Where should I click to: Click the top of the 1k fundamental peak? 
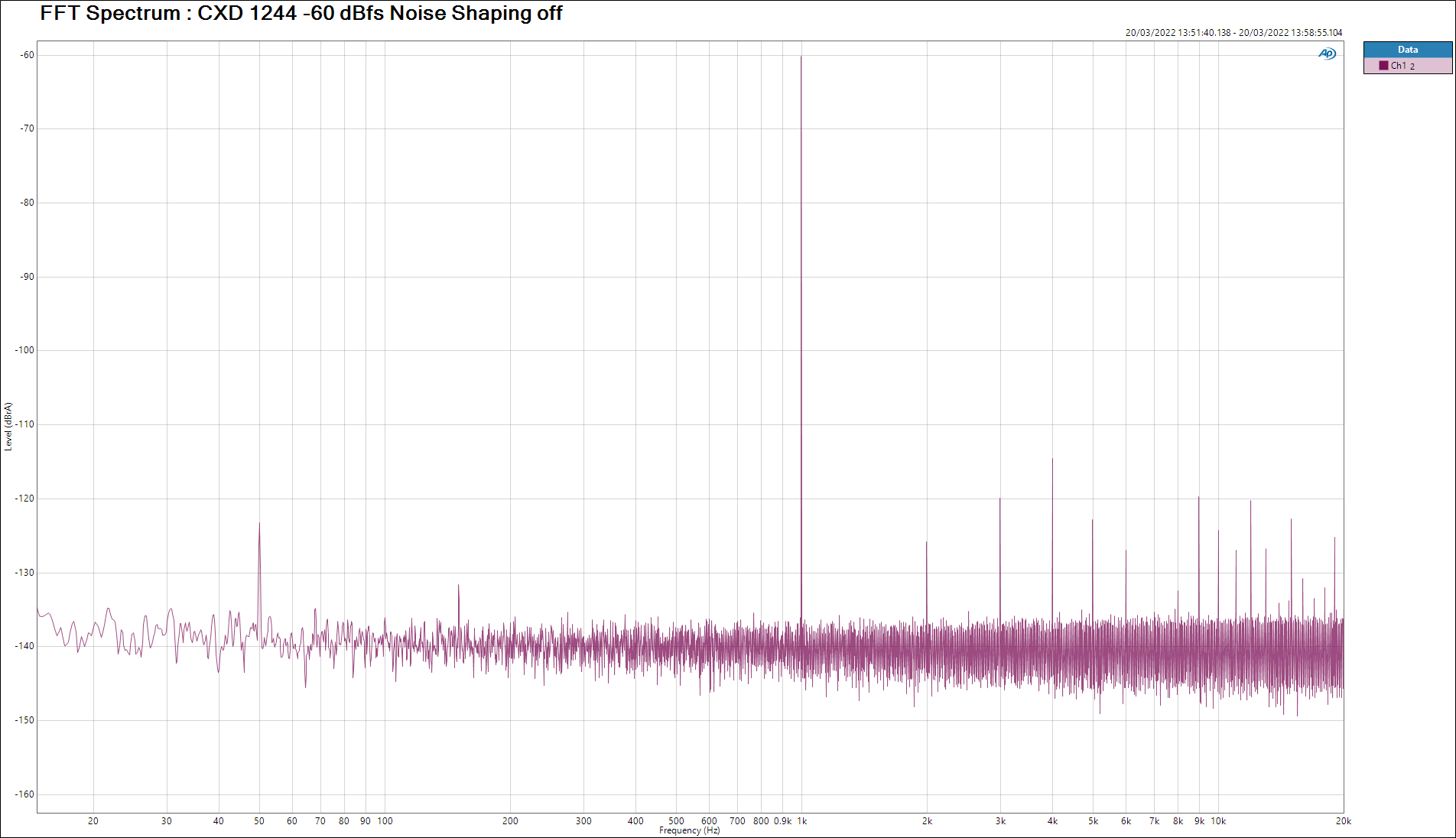click(801, 57)
